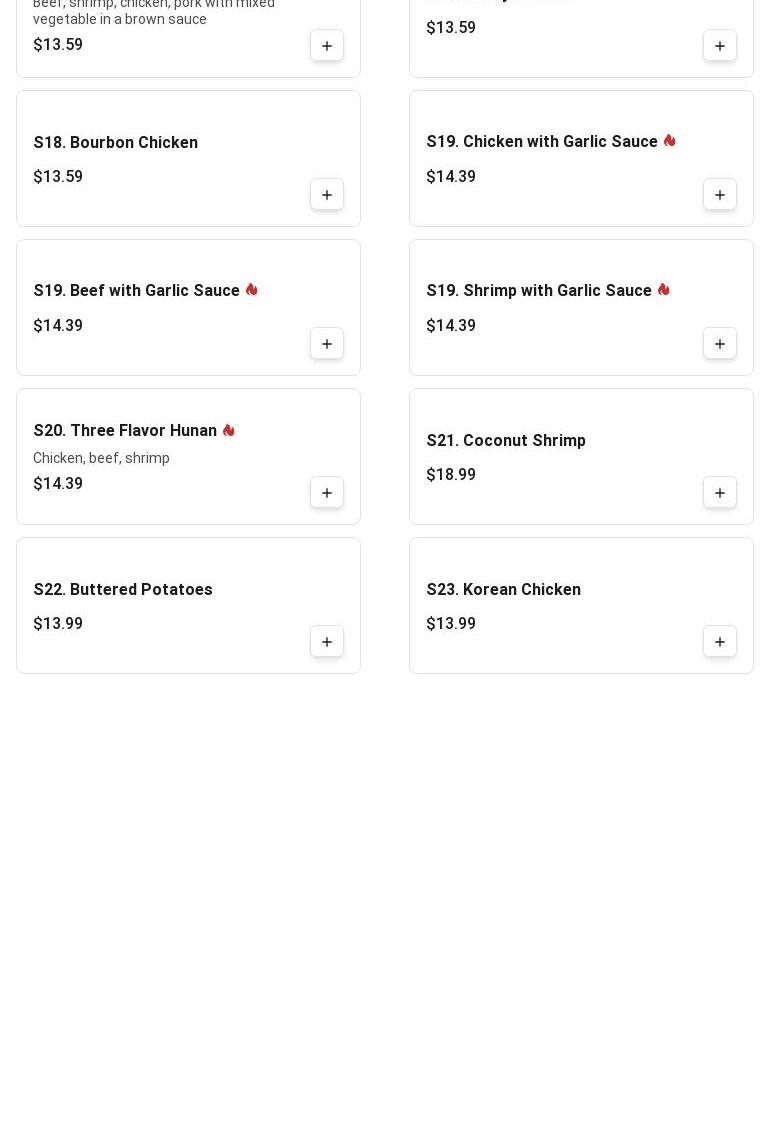Add S21. Coconut Shrimp using plus icon
The width and height of the screenshot is (770, 1140).
[719, 493]
